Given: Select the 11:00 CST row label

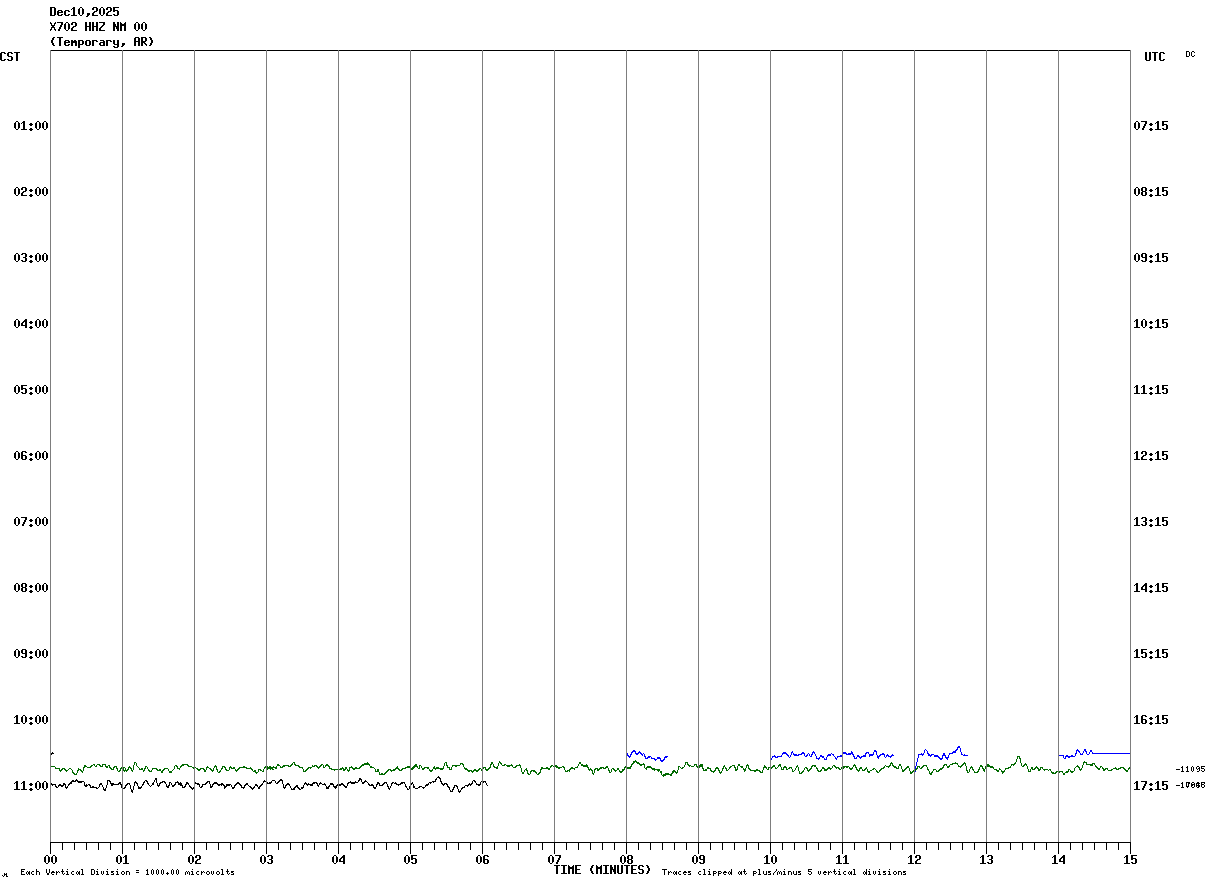Looking at the screenshot, I should point(31,786).
